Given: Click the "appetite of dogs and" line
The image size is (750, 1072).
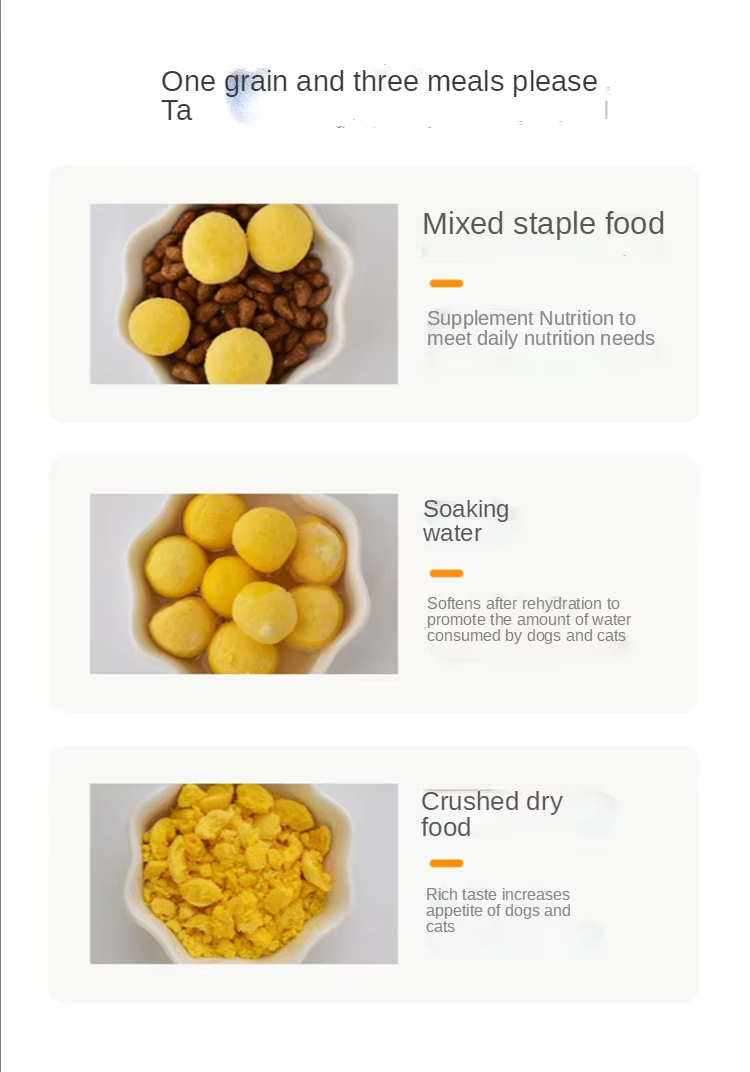Looking at the screenshot, I should (x=498, y=911).
